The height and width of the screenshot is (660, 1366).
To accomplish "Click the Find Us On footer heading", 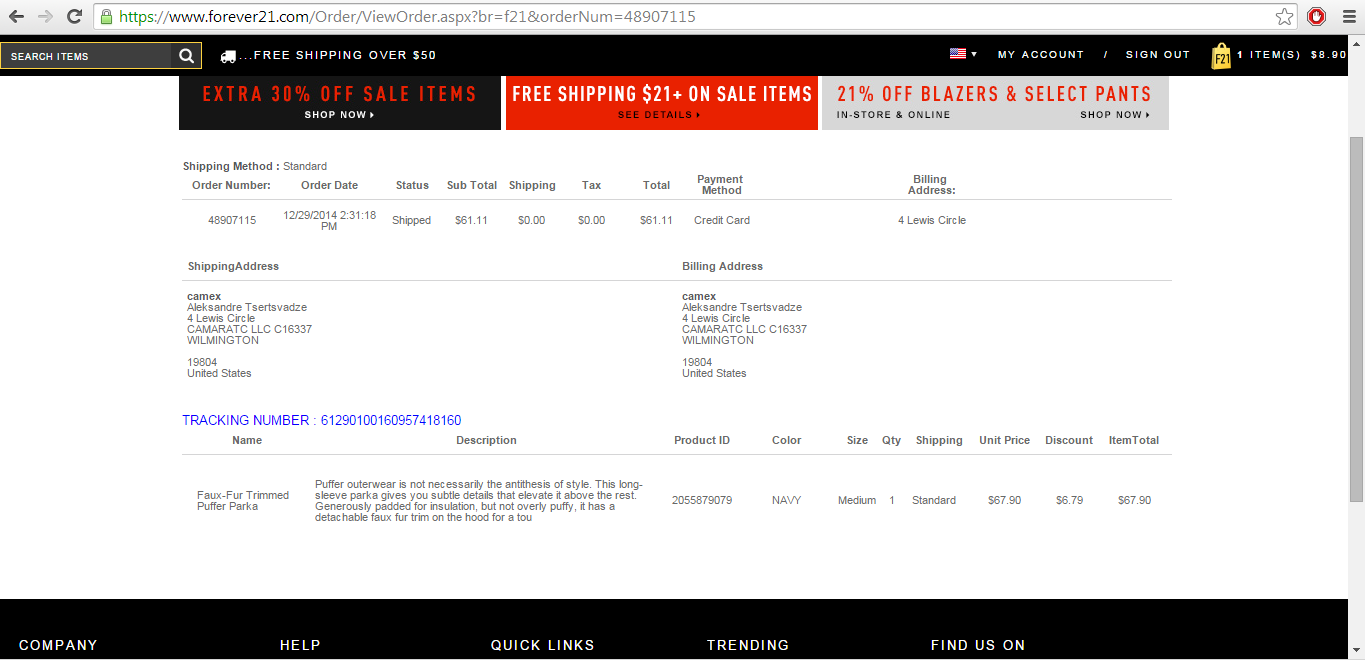I will [978, 645].
